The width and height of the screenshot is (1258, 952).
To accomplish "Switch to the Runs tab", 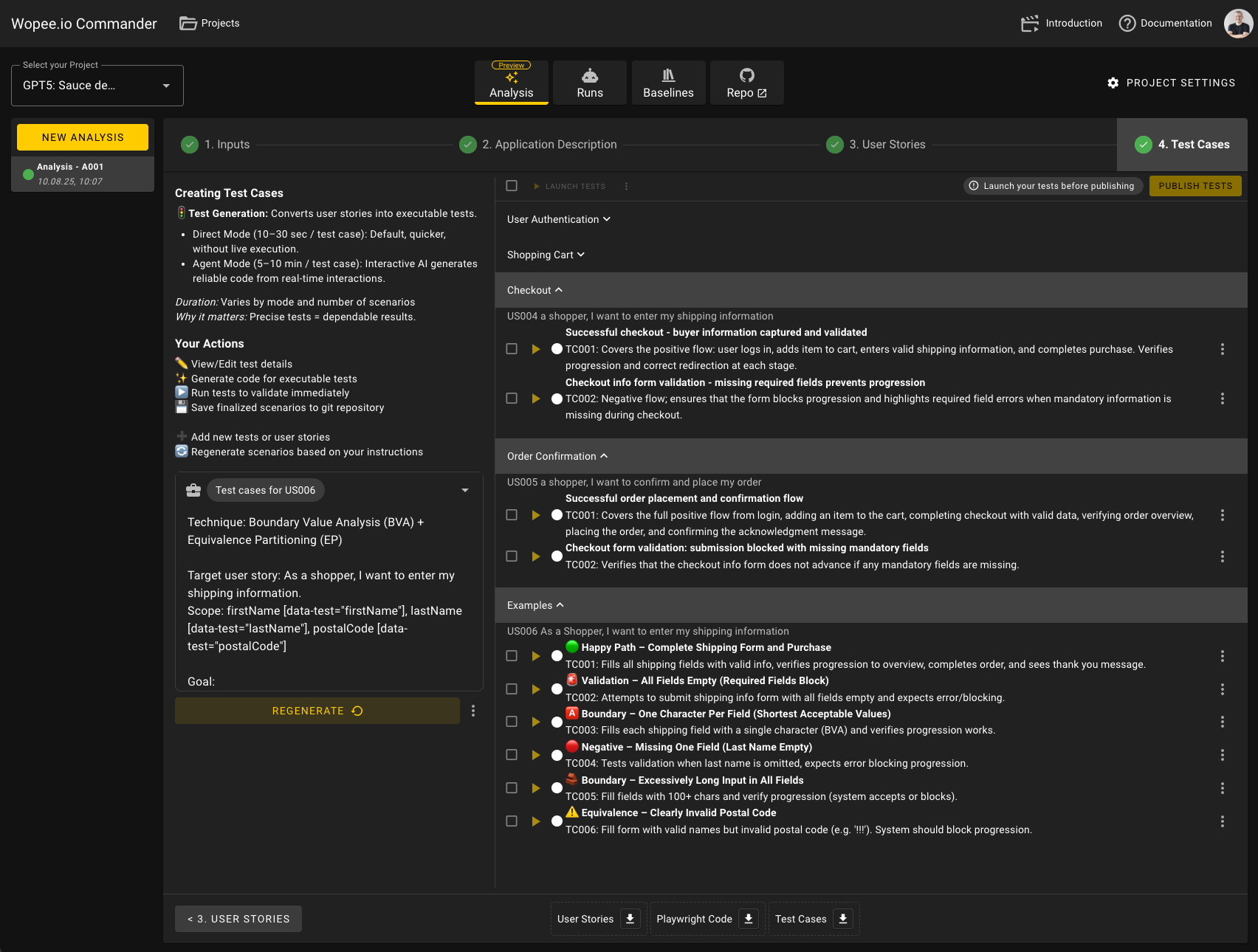I will click(x=589, y=83).
